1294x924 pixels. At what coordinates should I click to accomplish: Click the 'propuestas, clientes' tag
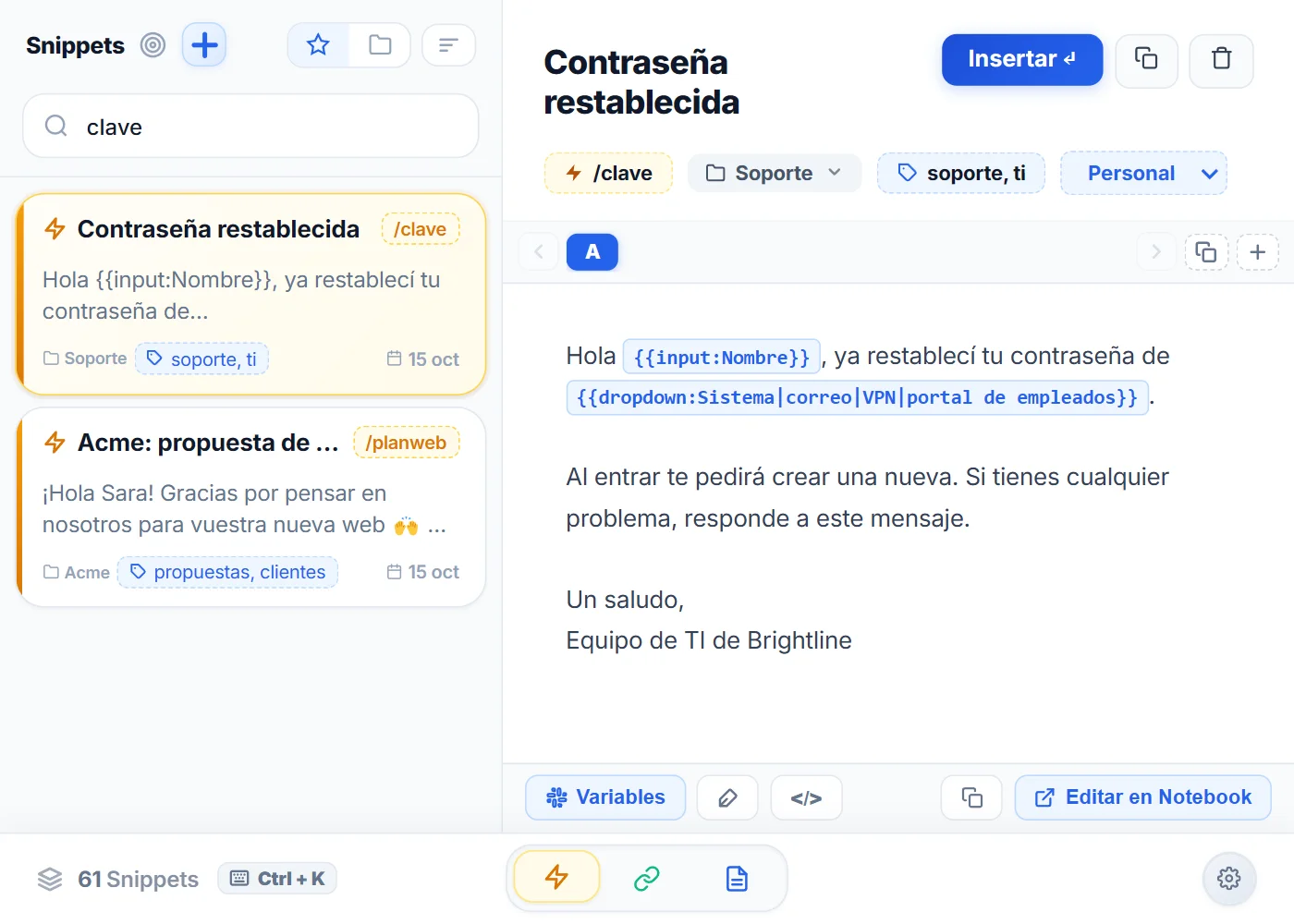tap(228, 572)
